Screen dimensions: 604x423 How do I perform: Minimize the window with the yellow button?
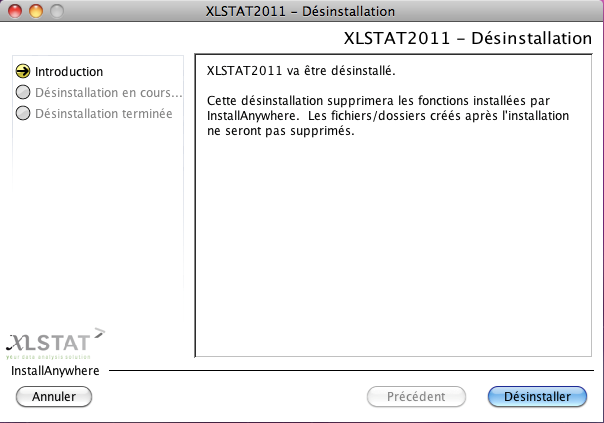tap(36, 11)
